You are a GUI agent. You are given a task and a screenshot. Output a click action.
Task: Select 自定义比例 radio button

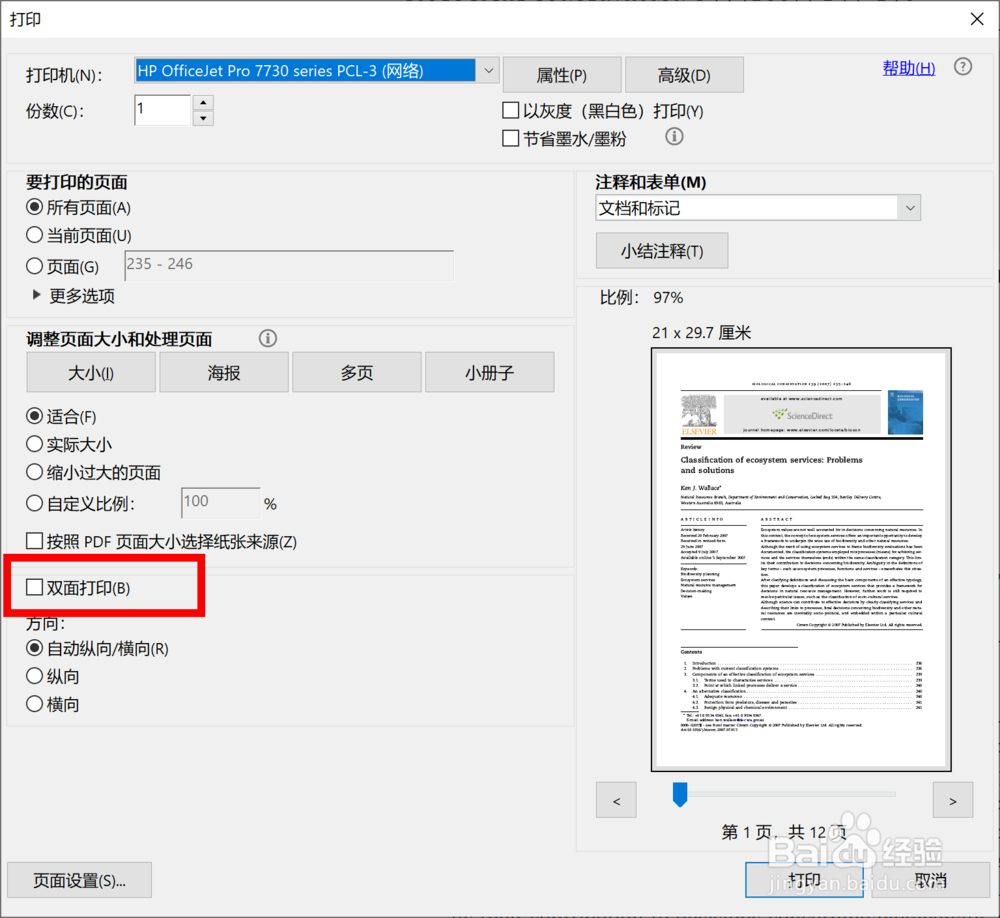[x=34, y=503]
